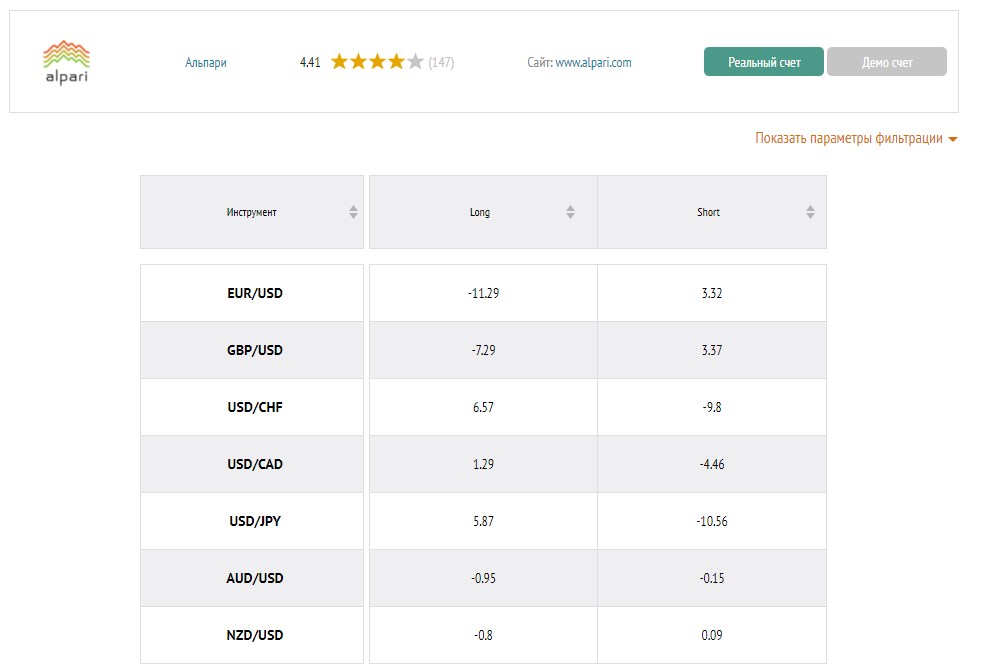Sort by Long column arrows
This screenshot has width=983, height=672.
(x=570, y=212)
